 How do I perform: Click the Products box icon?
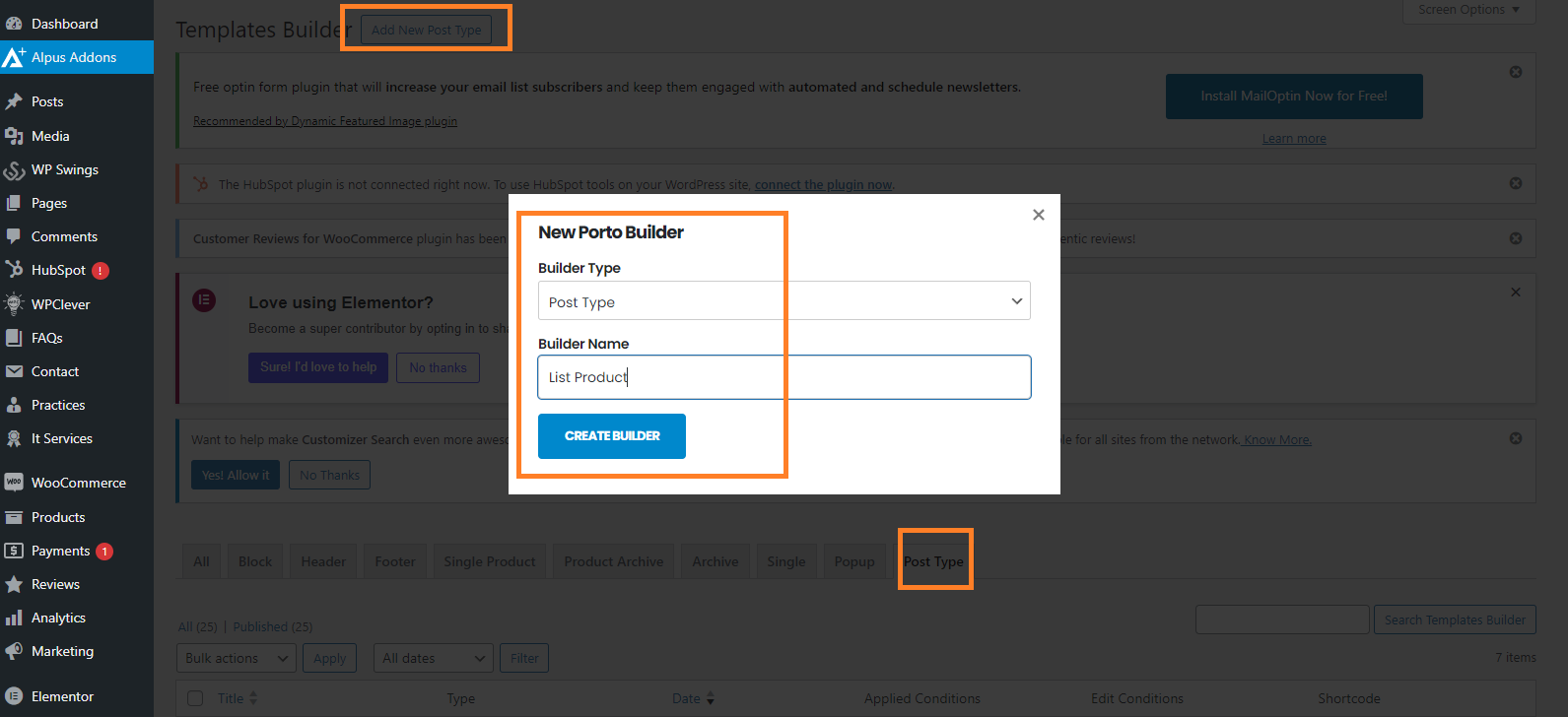pyautogui.click(x=14, y=517)
